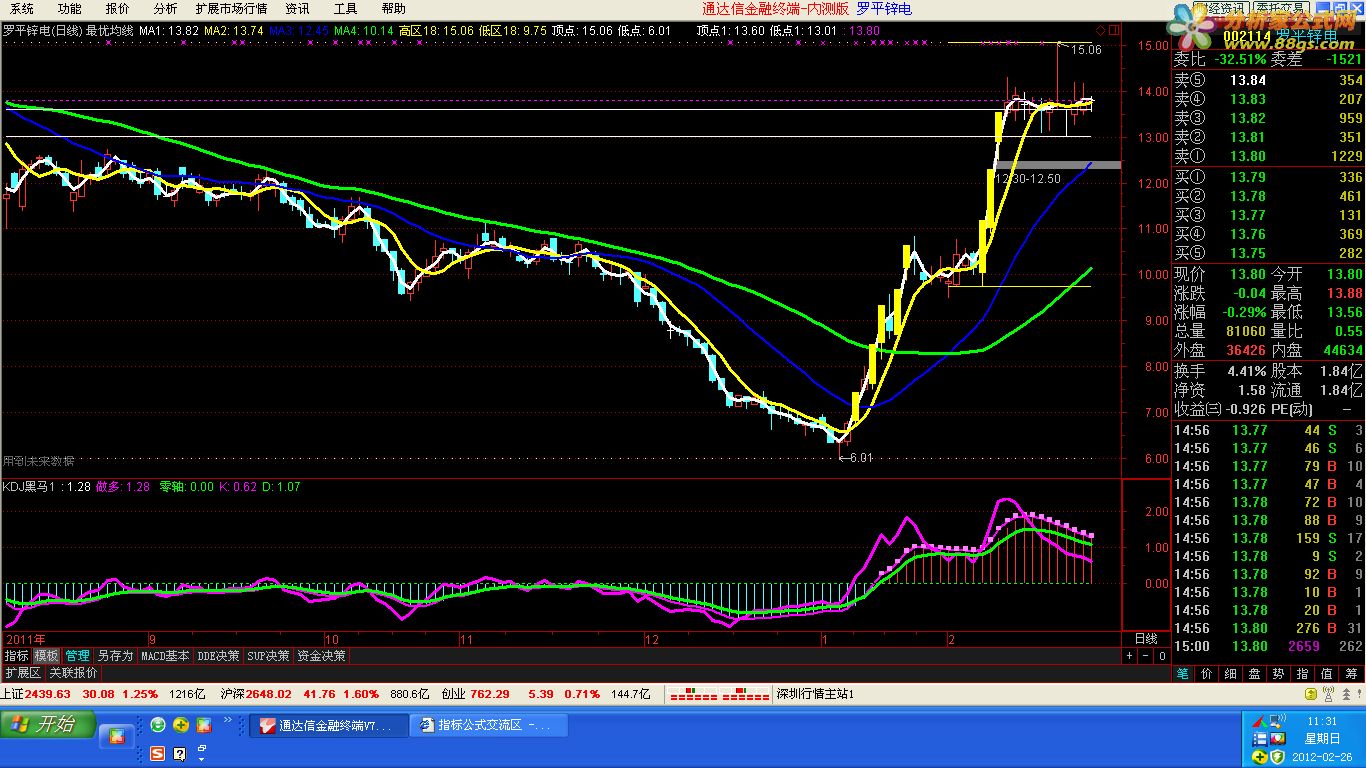The height and width of the screenshot is (768, 1366).
Task: Select the 模板 tab below the chart
Action: [46, 656]
